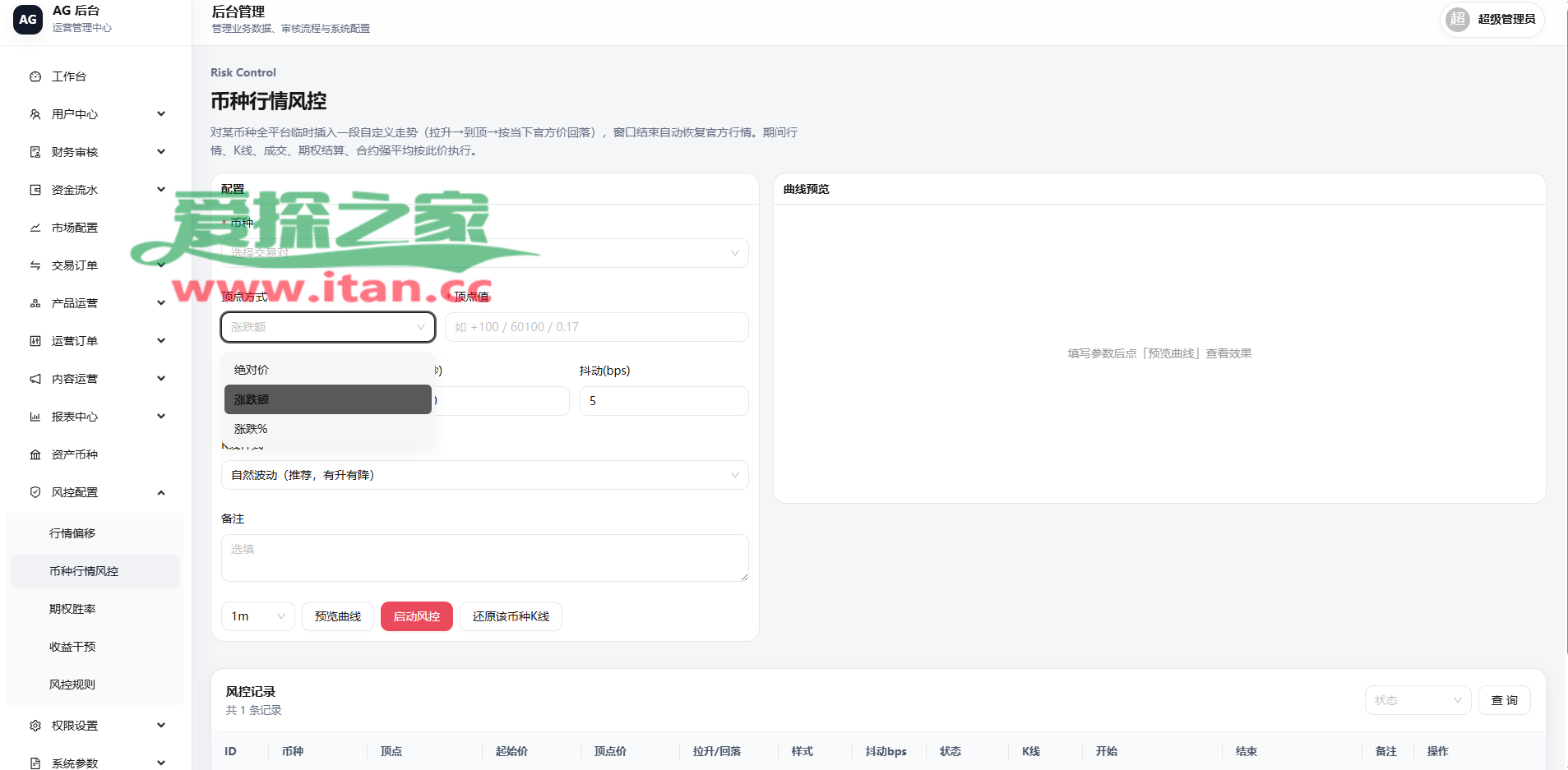The height and width of the screenshot is (770, 1568).
Task: Click the 风控配置 shield icon
Action: (35, 492)
